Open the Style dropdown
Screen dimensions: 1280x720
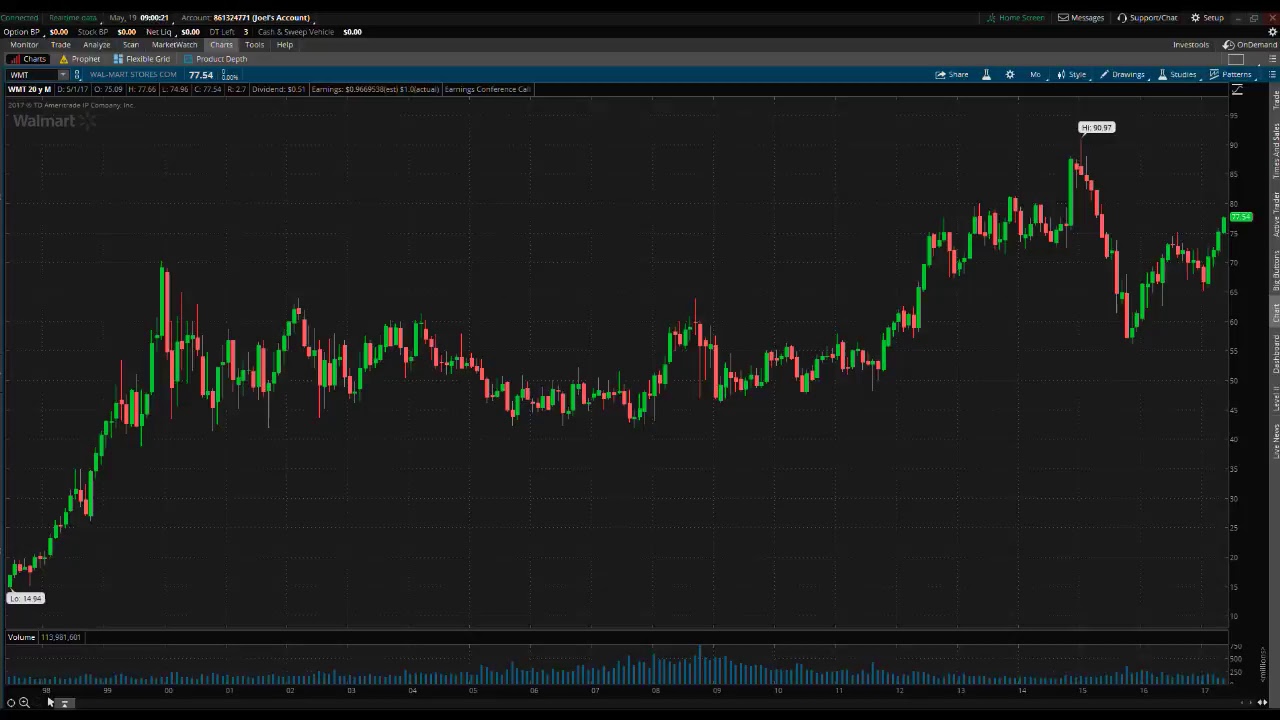[1072, 75]
